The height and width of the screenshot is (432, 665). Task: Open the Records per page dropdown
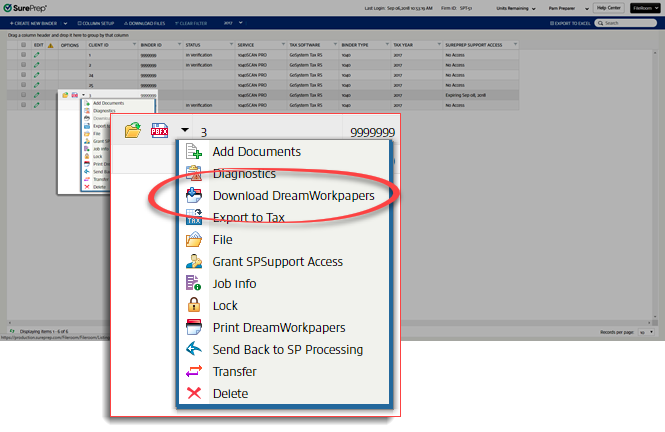click(x=646, y=332)
